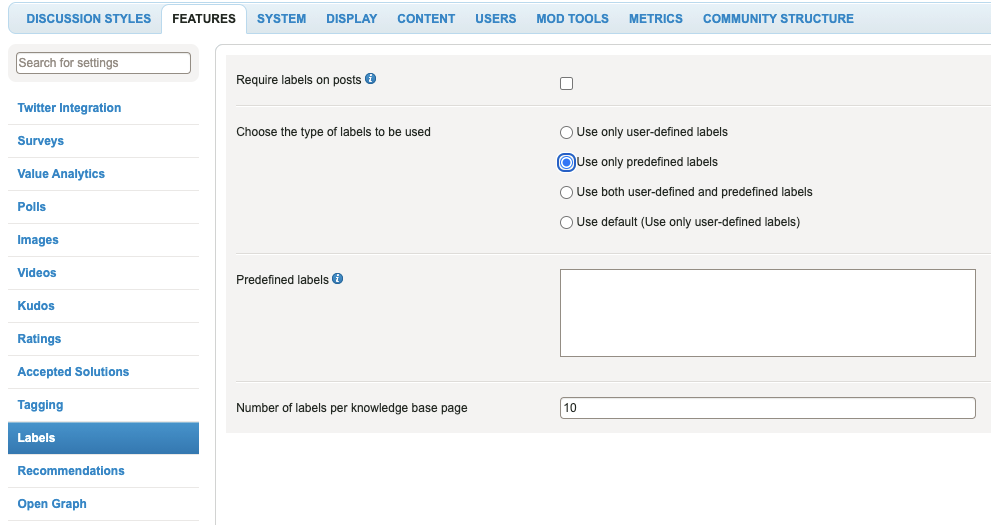Click info icon beside Require labels on posts
Image resolution: width=991 pixels, height=525 pixels.
(370, 78)
